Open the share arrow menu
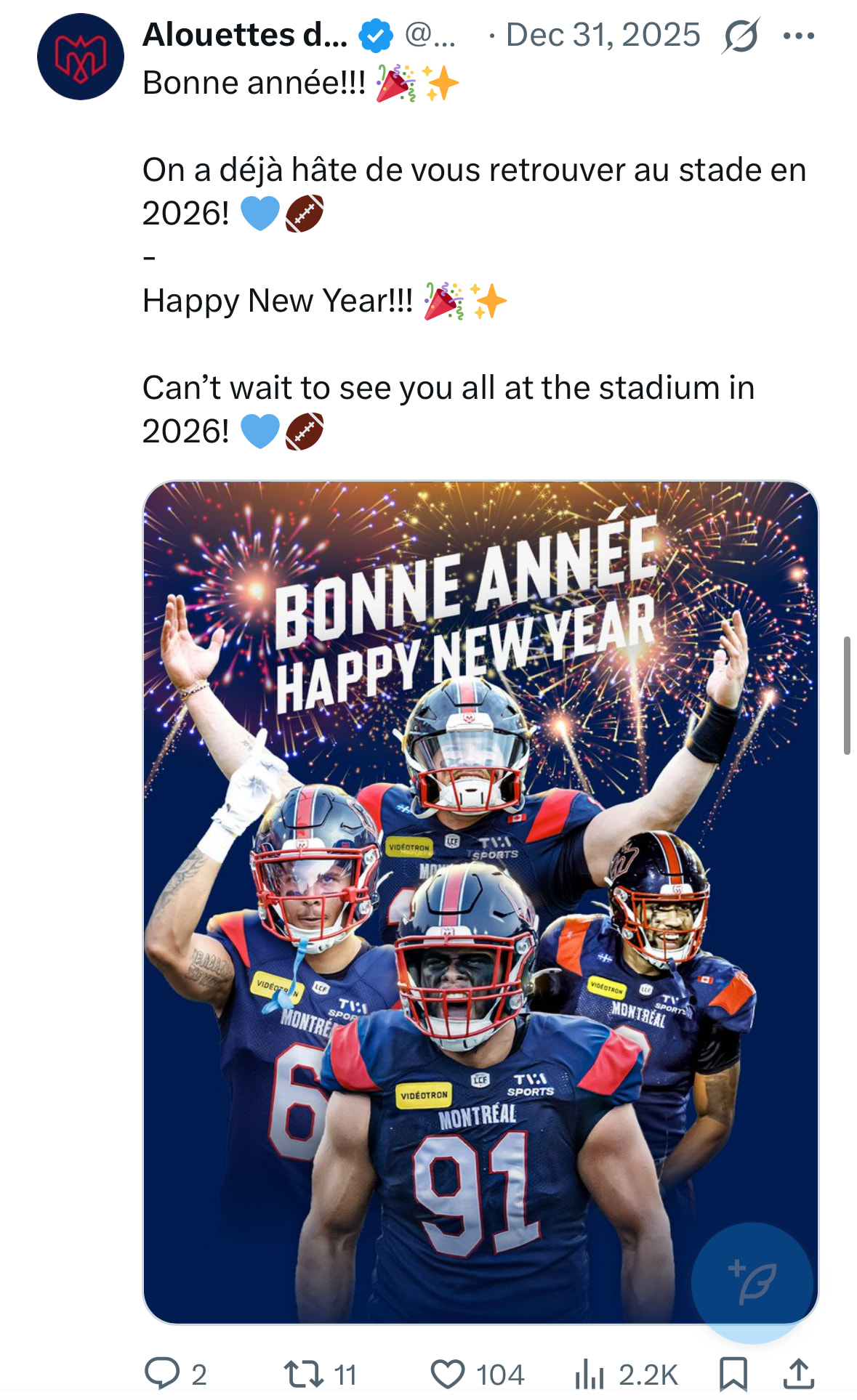Screen dimensions: 857x1400 (798, 1374)
